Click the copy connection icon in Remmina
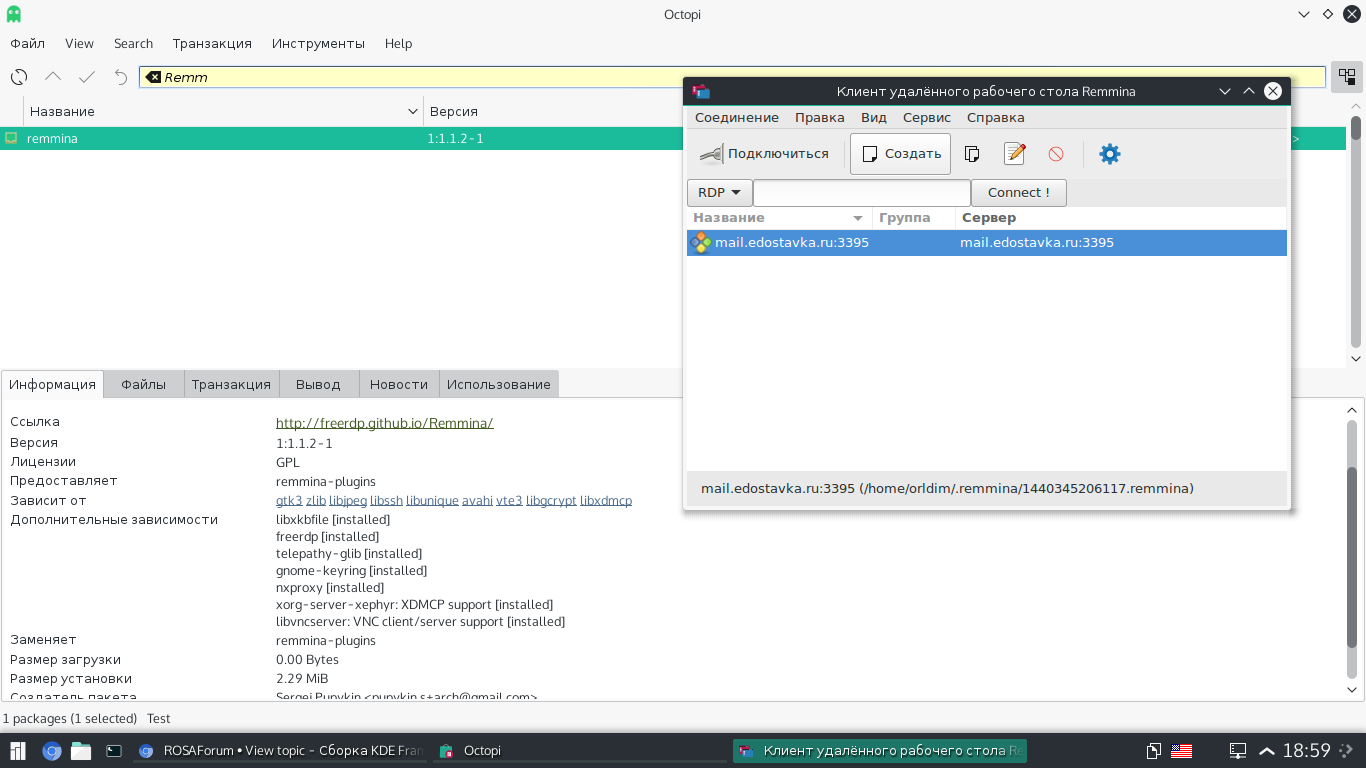Image resolution: width=1366 pixels, height=768 pixels. [971, 154]
